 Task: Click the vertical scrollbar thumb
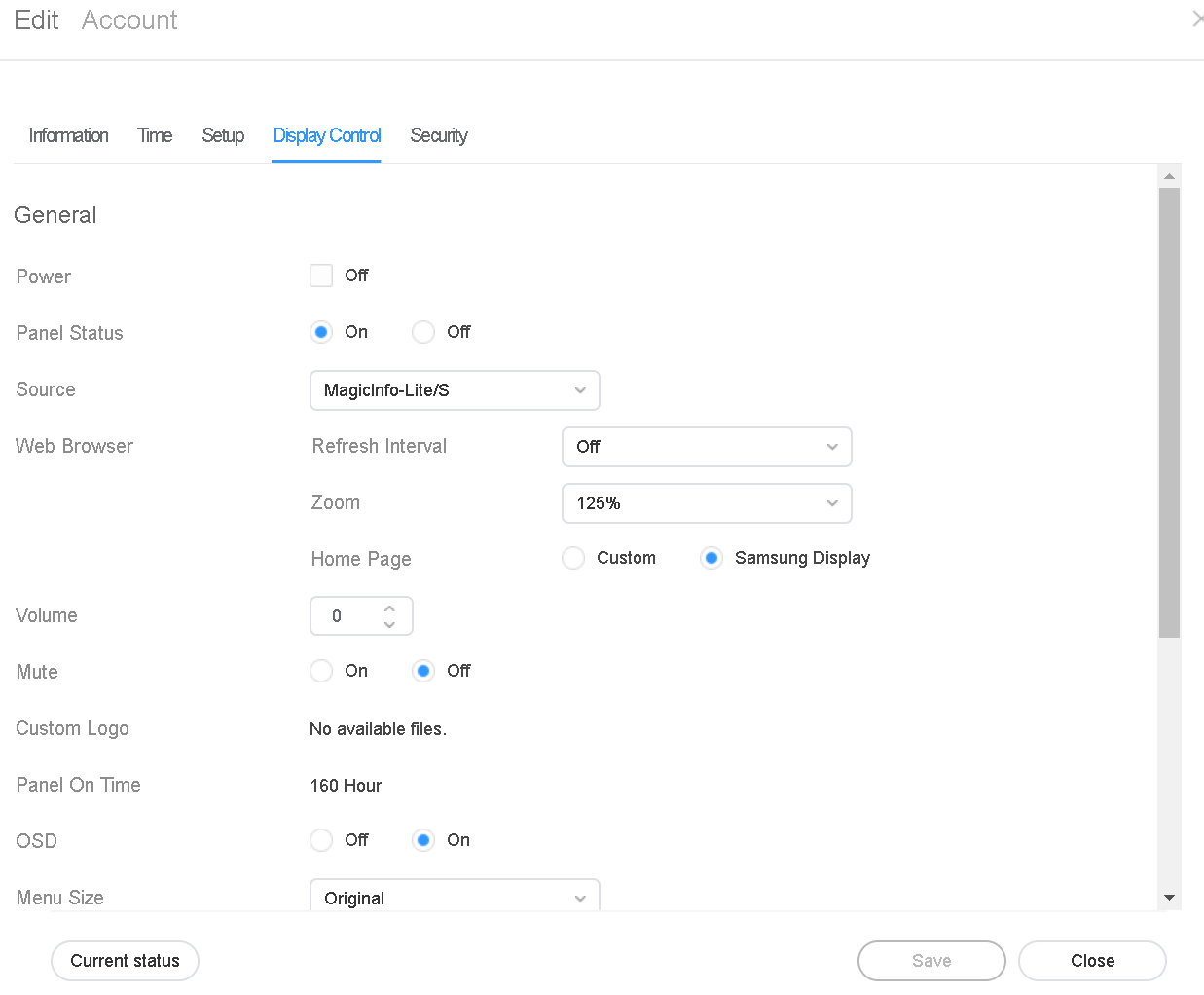(x=1170, y=413)
